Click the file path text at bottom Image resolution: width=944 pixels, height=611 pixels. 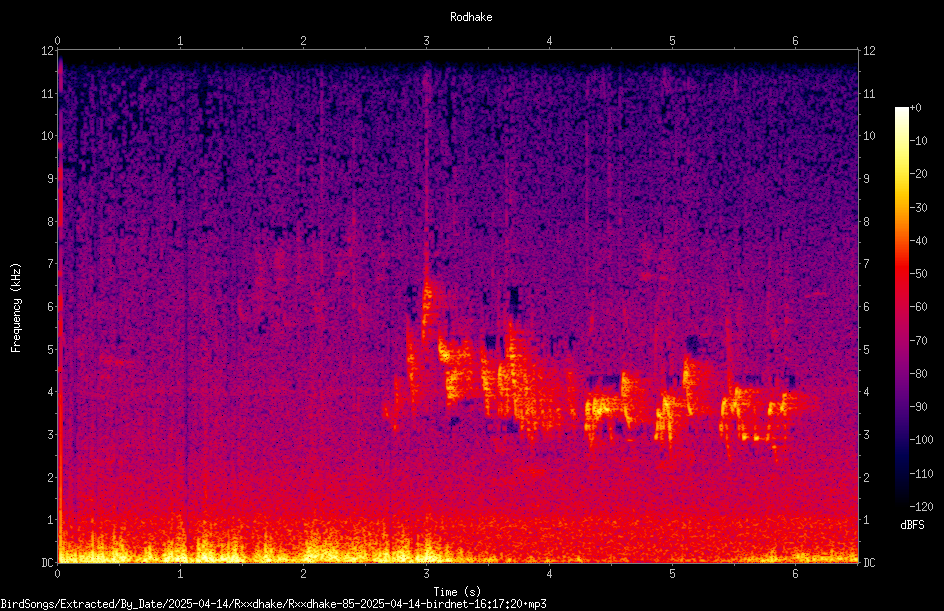point(273,603)
